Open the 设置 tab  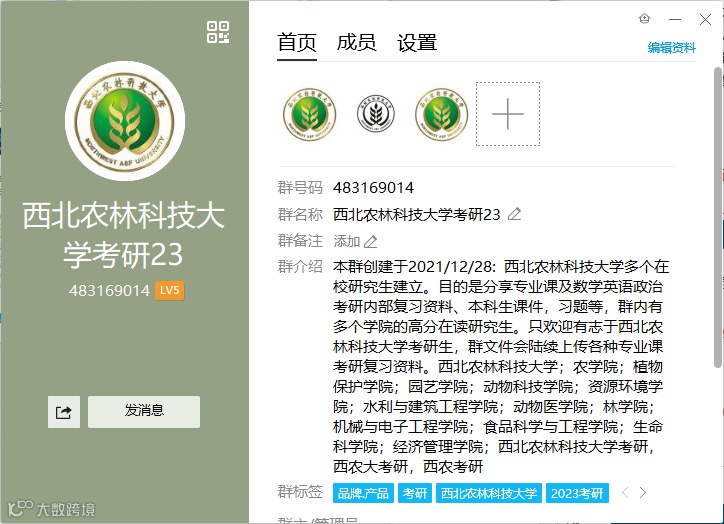click(x=417, y=43)
